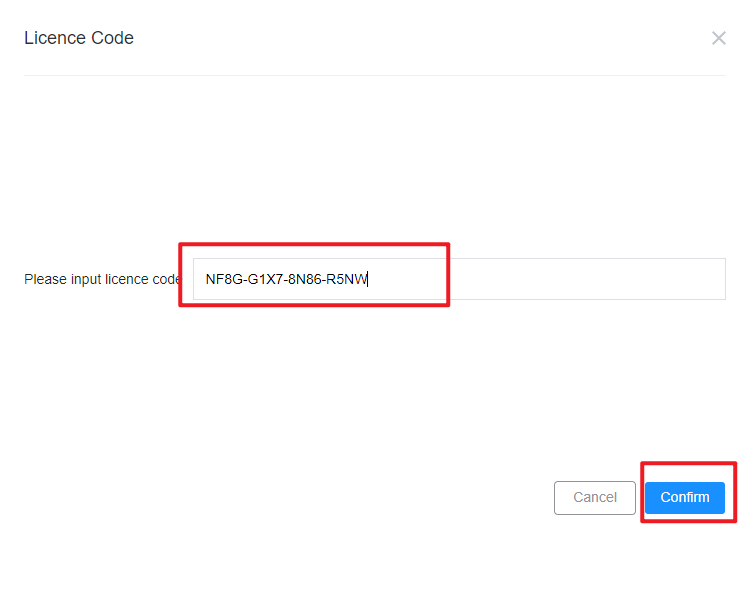The image size is (750, 600).
Task: Focus the licence code input field
Action: [x=459, y=279]
